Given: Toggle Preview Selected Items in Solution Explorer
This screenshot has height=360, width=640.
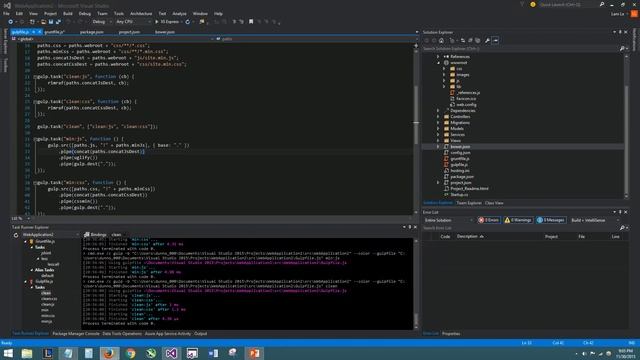Looking at the screenshot, I should coord(495,40).
